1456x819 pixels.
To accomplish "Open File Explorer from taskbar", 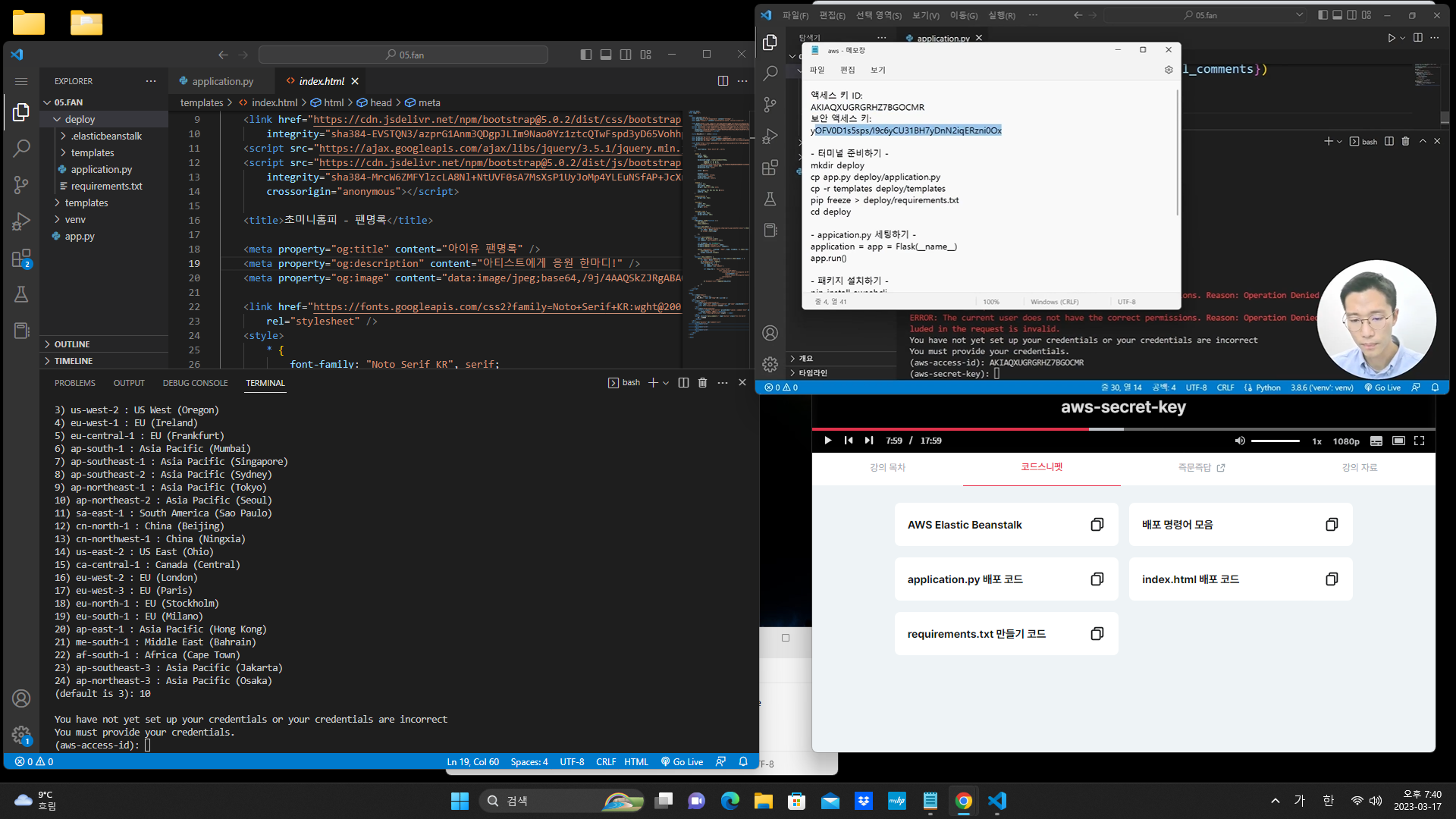I will tap(763, 801).
